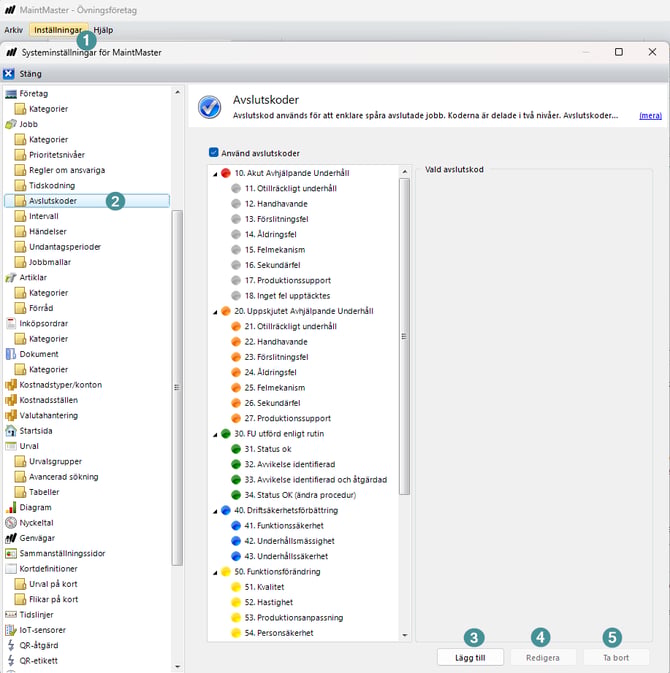Click the Kortdefinitioner card icon
Screen dimensions: 670x673
11,569
